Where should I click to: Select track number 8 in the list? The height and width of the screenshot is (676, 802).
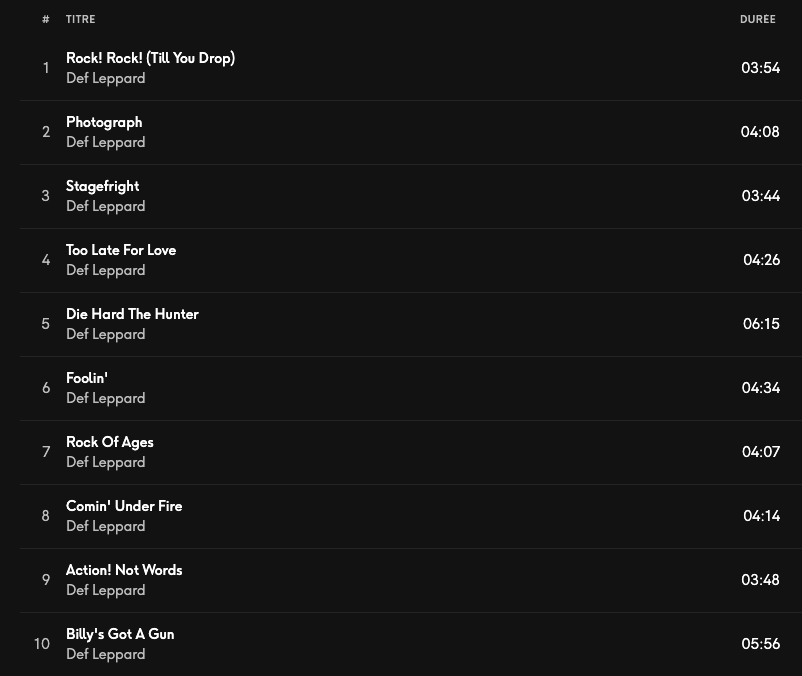(46, 516)
